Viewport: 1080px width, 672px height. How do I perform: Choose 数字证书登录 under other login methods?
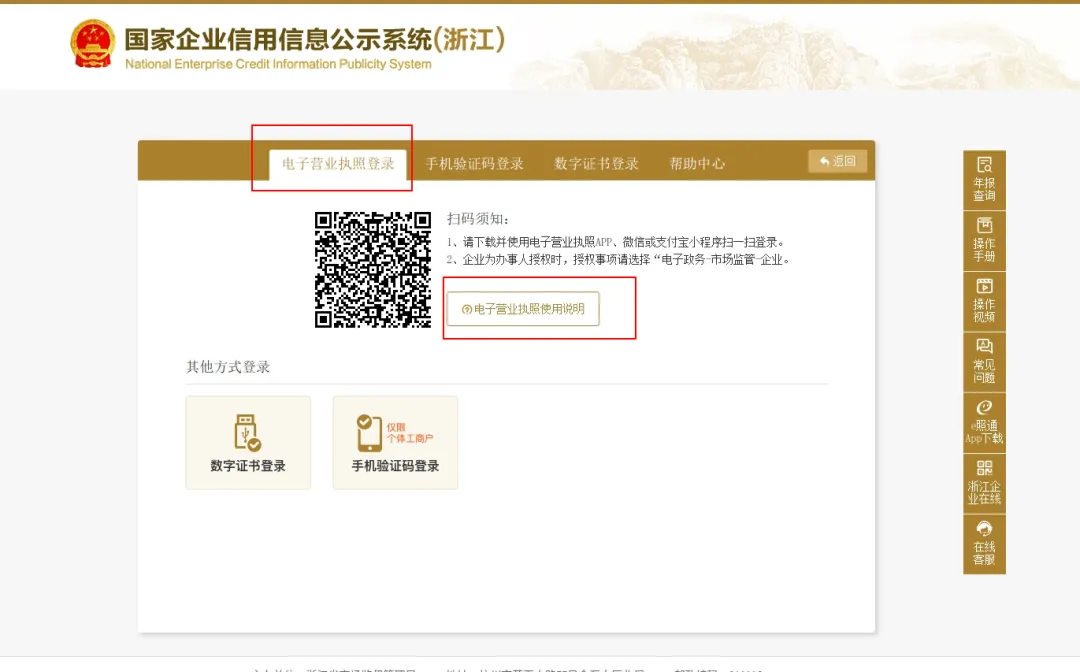tap(247, 442)
